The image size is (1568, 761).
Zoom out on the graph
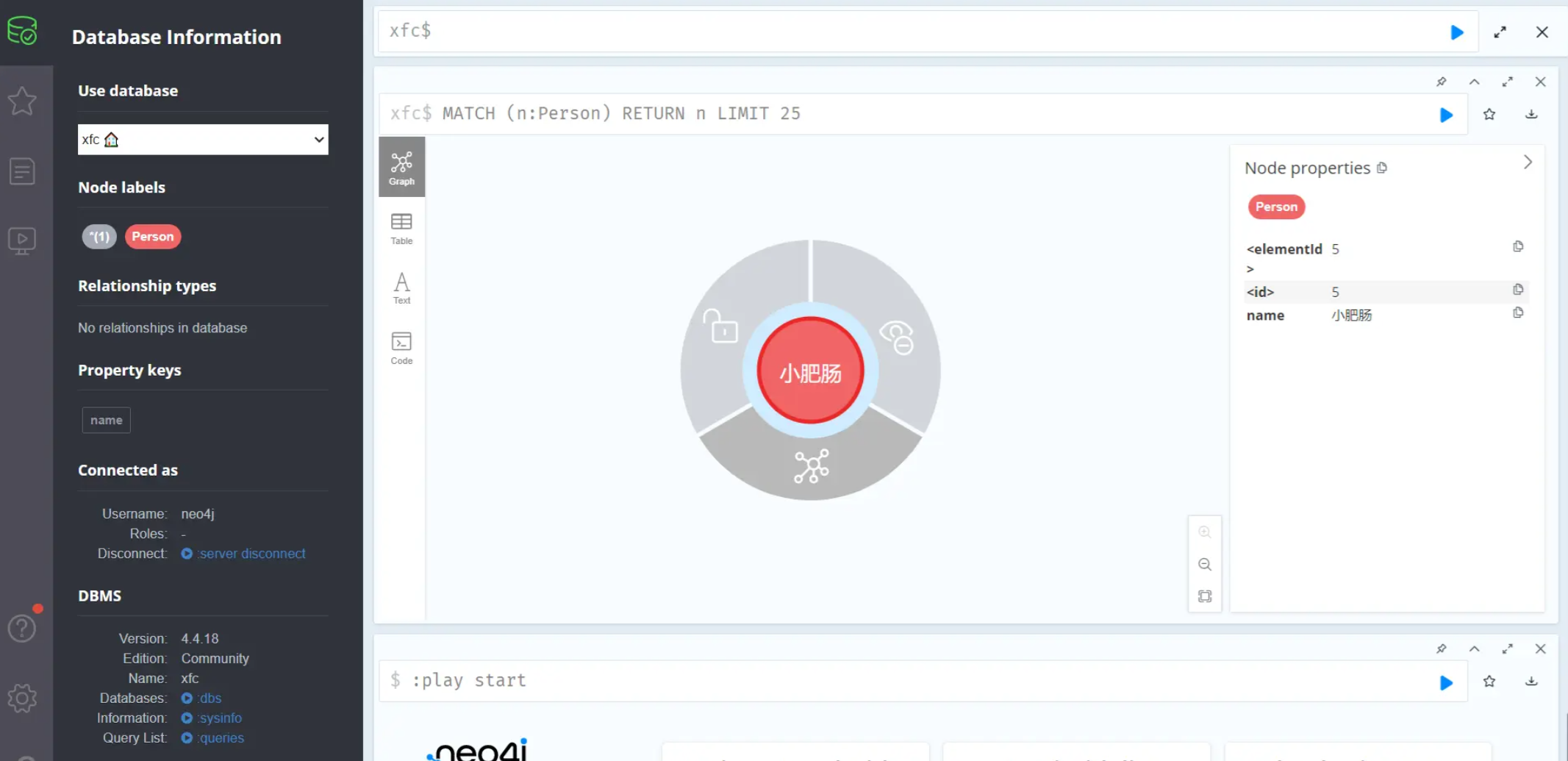(1205, 564)
